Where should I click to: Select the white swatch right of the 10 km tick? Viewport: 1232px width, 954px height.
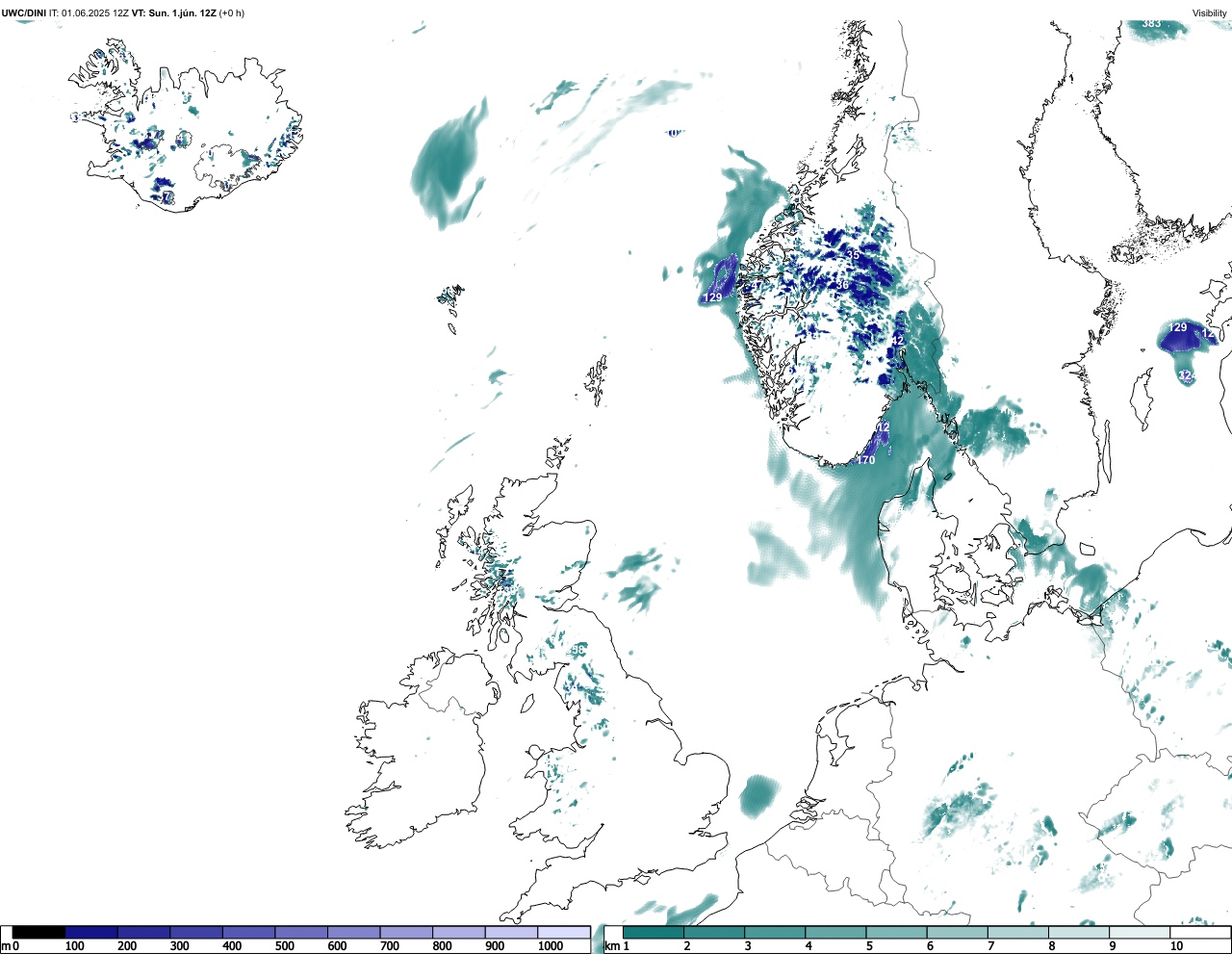[1200, 932]
